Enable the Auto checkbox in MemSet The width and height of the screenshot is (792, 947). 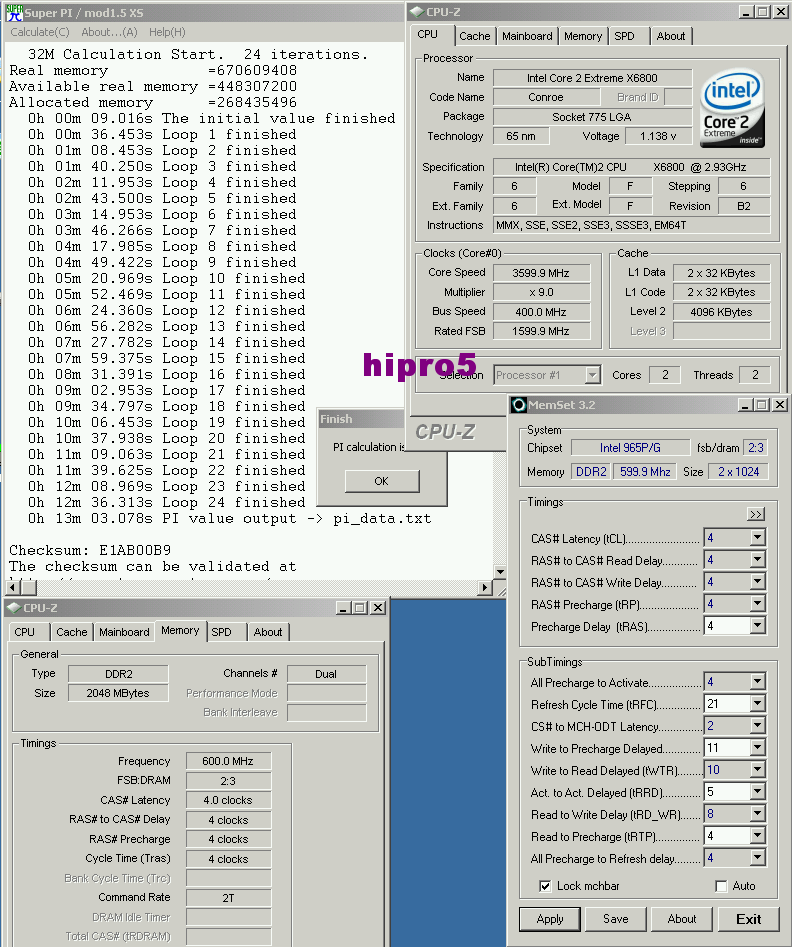click(721, 886)
